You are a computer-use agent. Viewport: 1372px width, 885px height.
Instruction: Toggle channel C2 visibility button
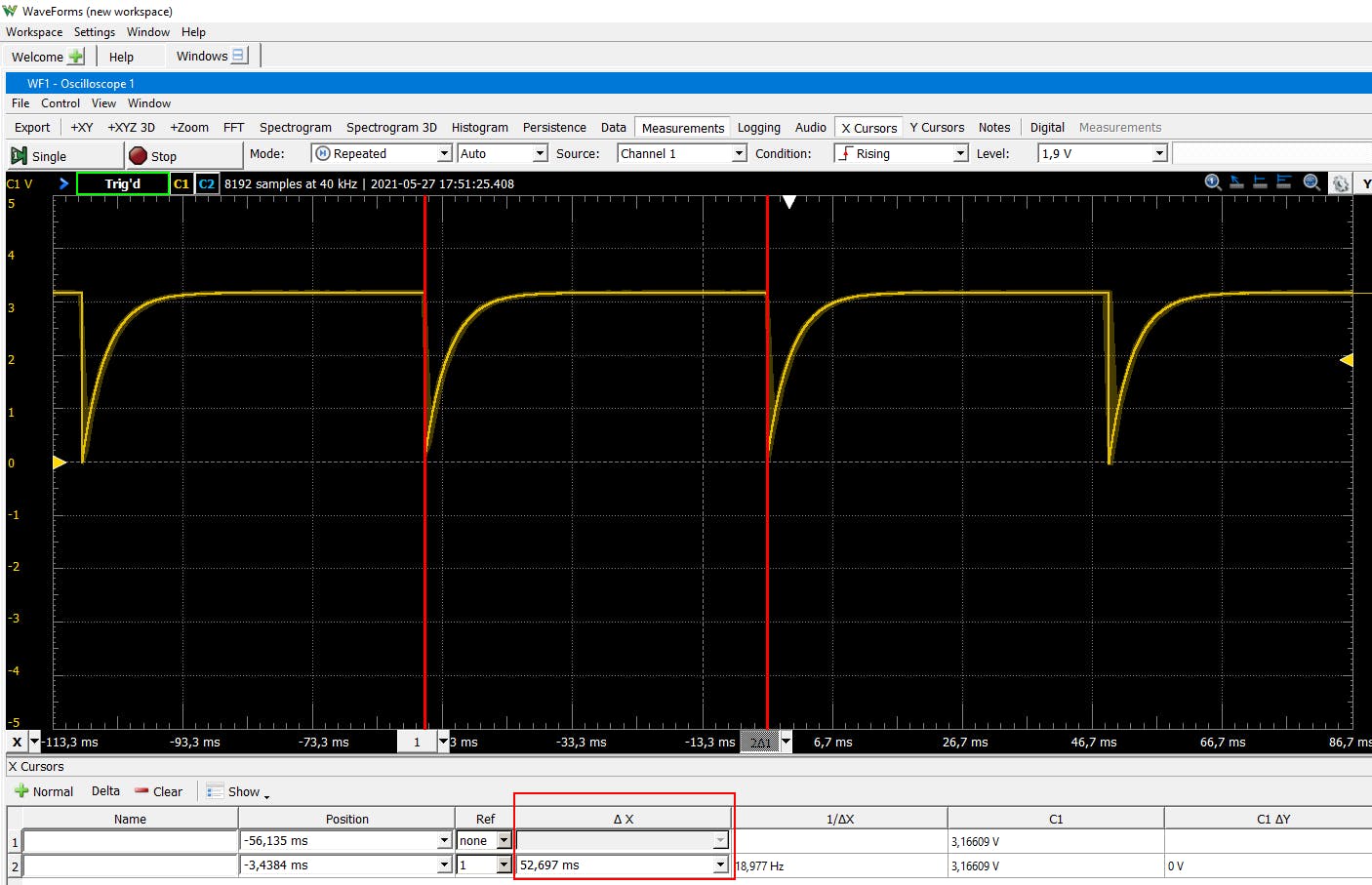click(207, 183)
